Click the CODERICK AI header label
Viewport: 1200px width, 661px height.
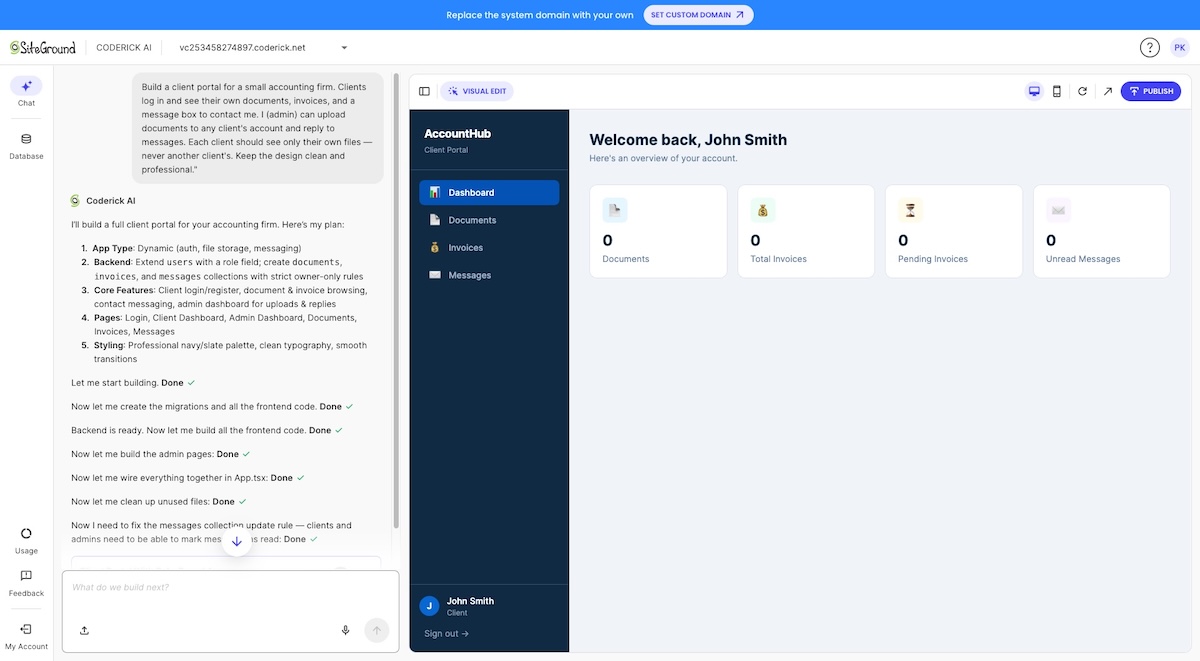(x=124, y=47)
